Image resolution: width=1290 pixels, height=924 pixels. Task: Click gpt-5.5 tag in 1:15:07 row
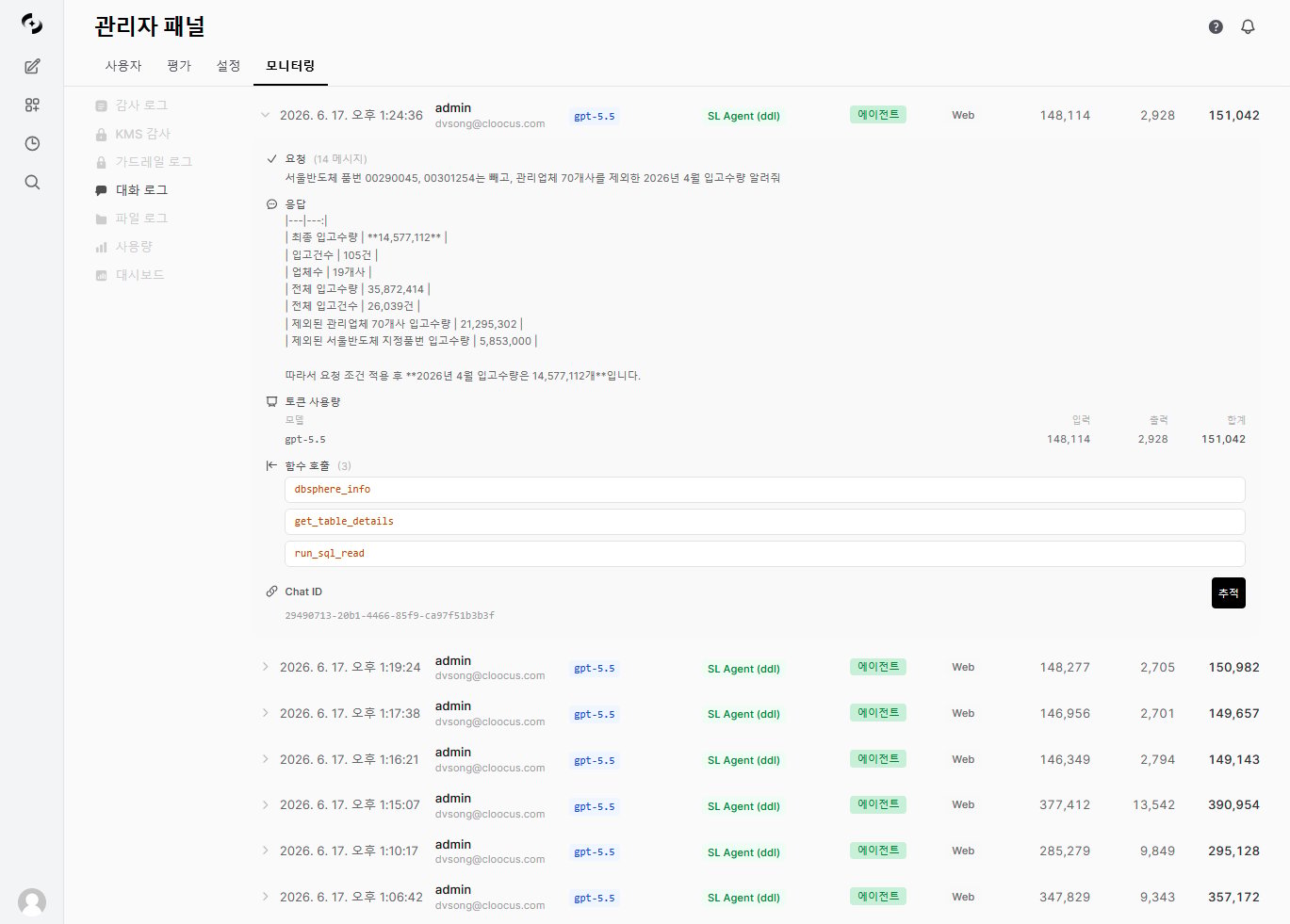595,807
